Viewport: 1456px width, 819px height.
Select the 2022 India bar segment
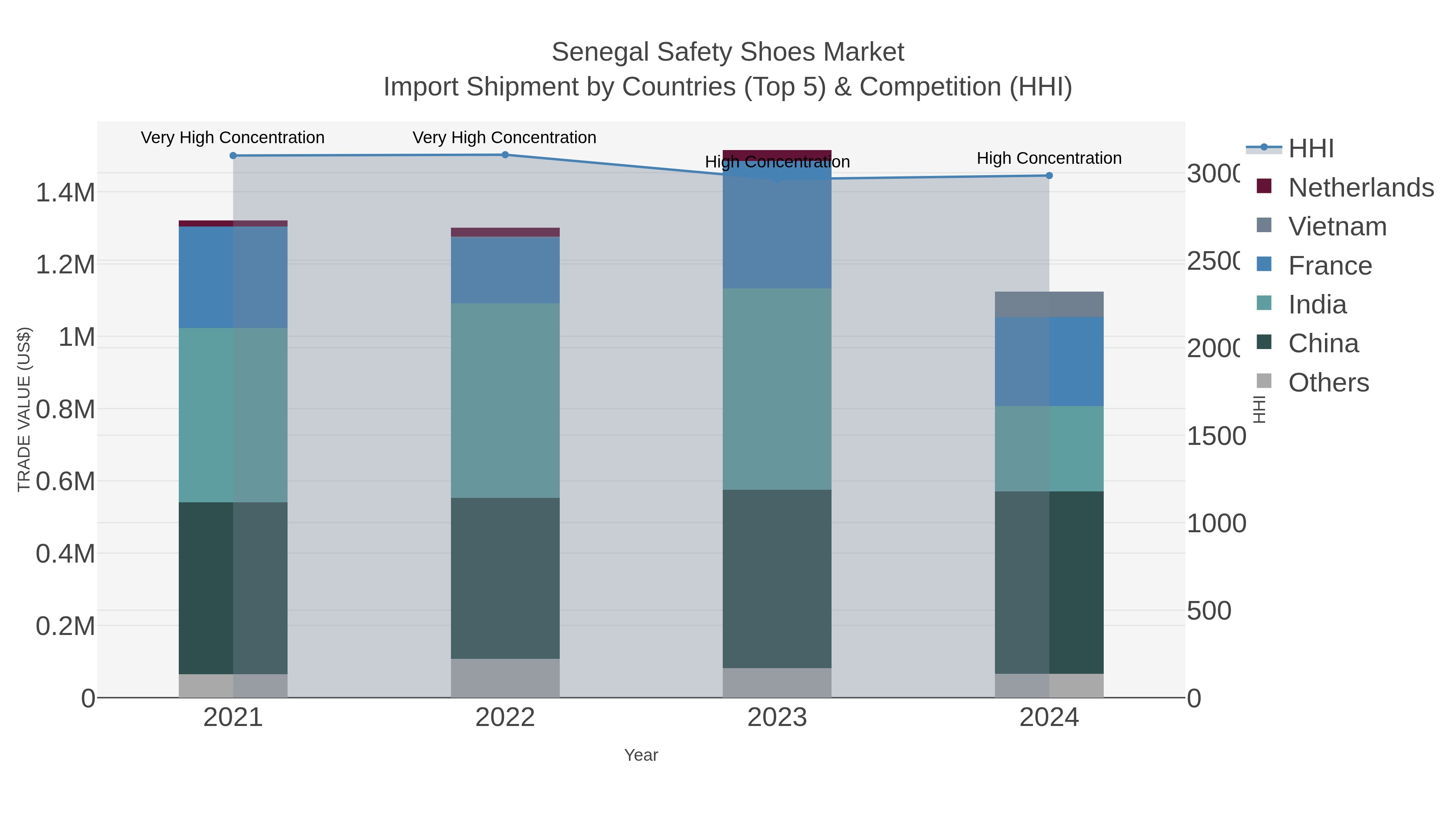tap(505, 401)
